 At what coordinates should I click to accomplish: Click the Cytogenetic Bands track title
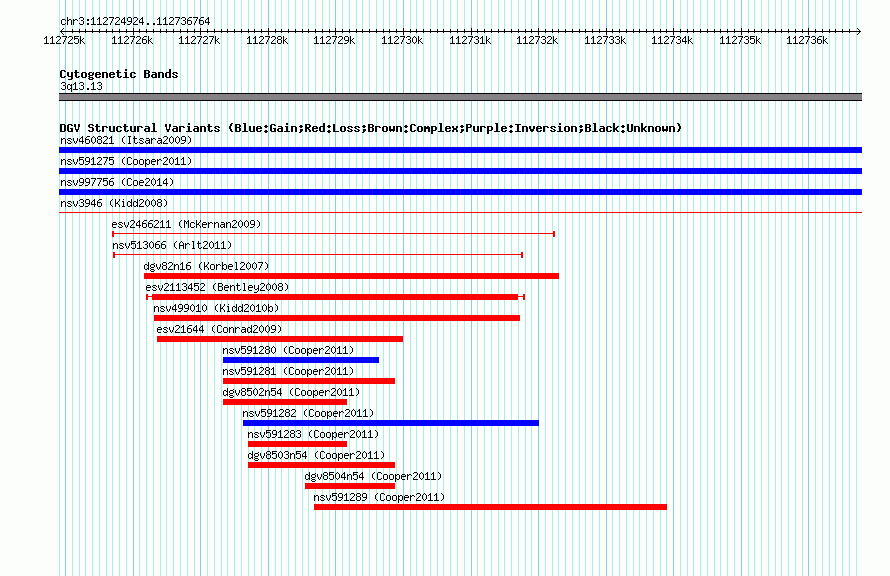(119, 74)
